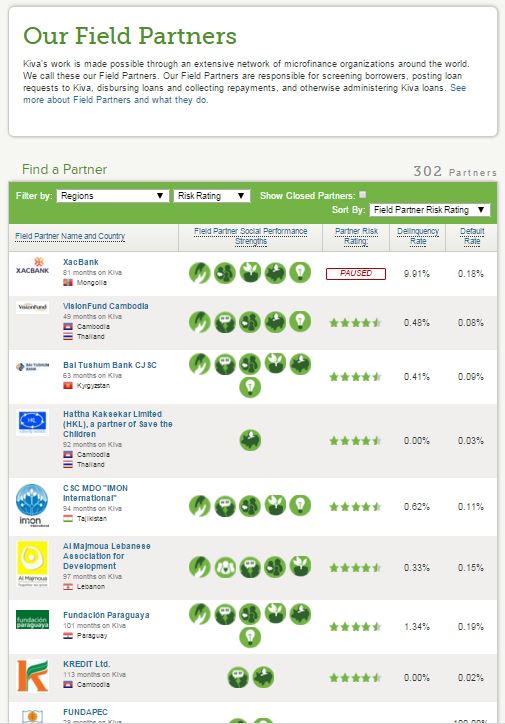This screenshot has width=505, height=724.
Task: Click the people icon for IMON International
Action: tap(250, 506)
